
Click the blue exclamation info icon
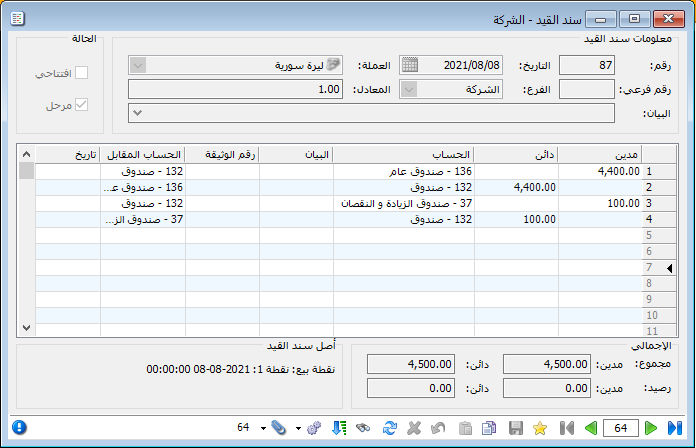pos(19,428)
